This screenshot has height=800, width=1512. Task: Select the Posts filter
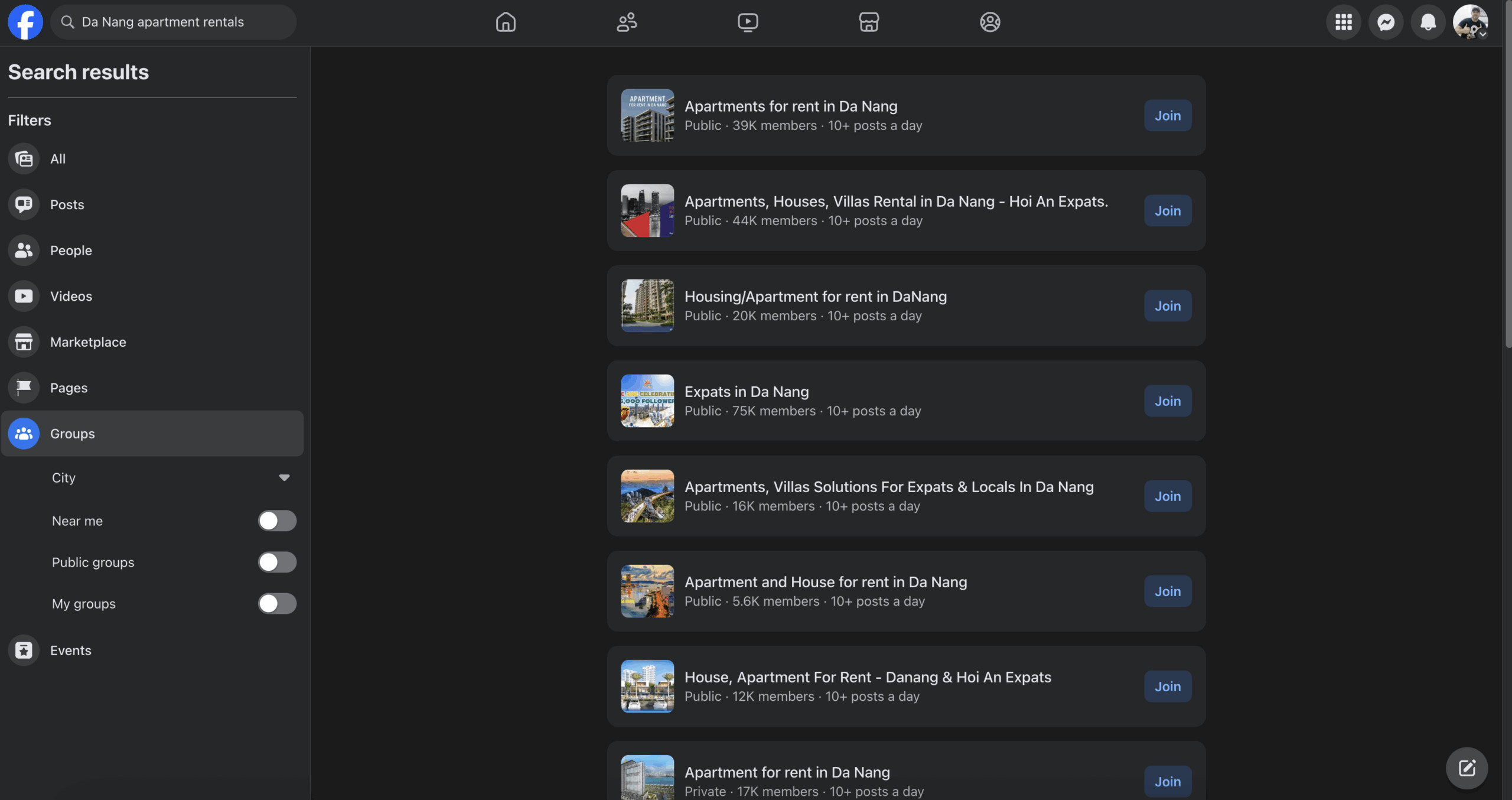tap(67, 204)
